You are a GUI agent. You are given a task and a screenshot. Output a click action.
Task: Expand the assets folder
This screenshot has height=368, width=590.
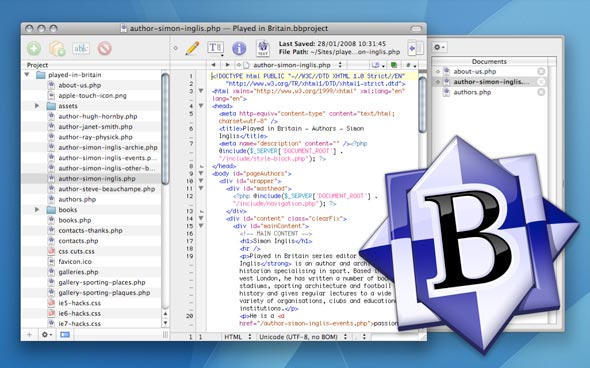point(37,106)
